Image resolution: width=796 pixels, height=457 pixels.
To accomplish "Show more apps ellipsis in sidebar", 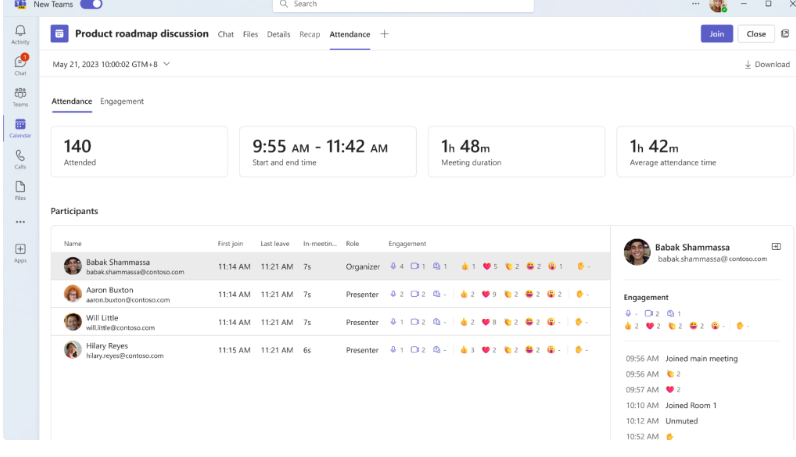I will click(x=20, y=222).
